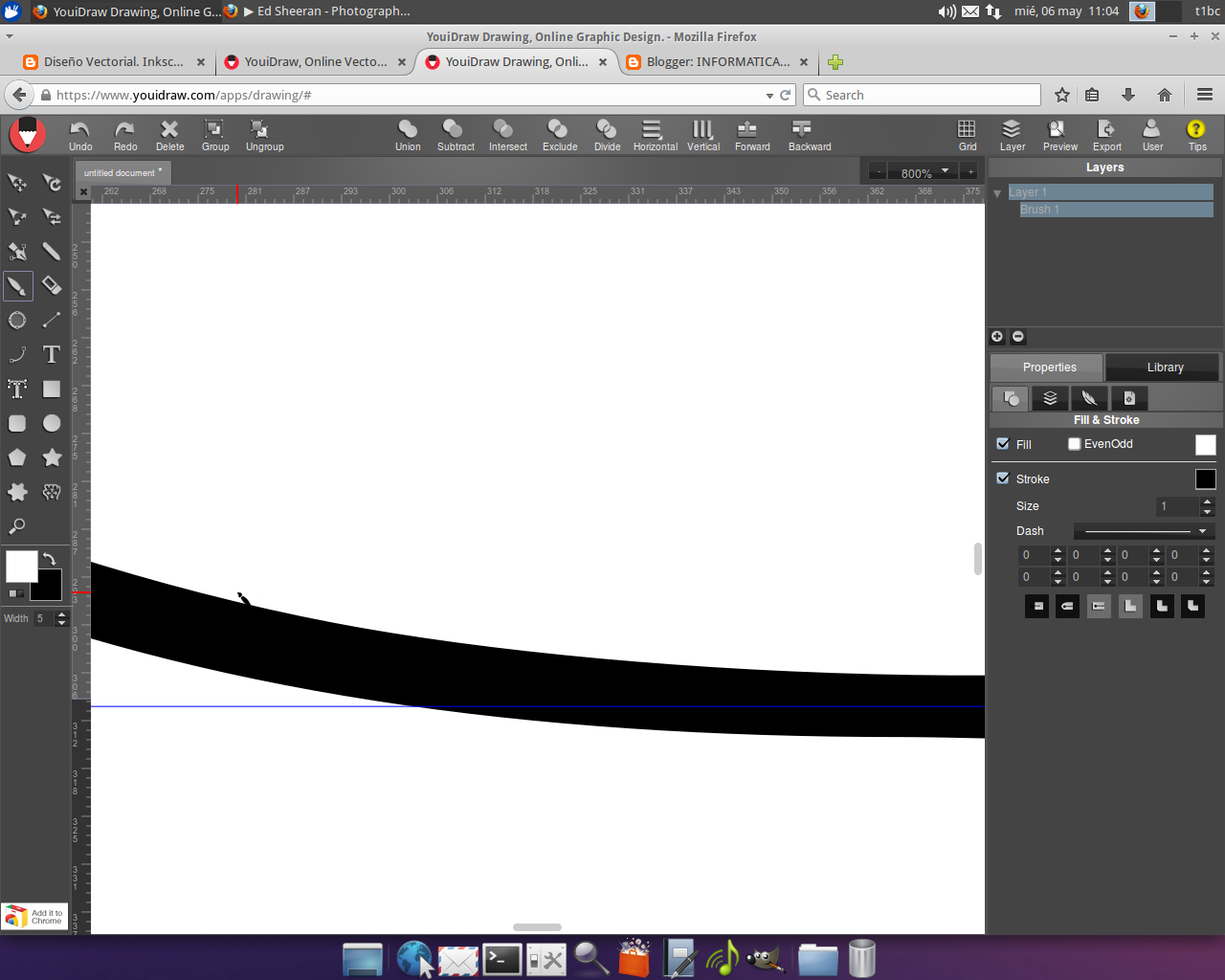Apply the Union shape operation
The image size is (1225, 980).
(x=408, y=134)
